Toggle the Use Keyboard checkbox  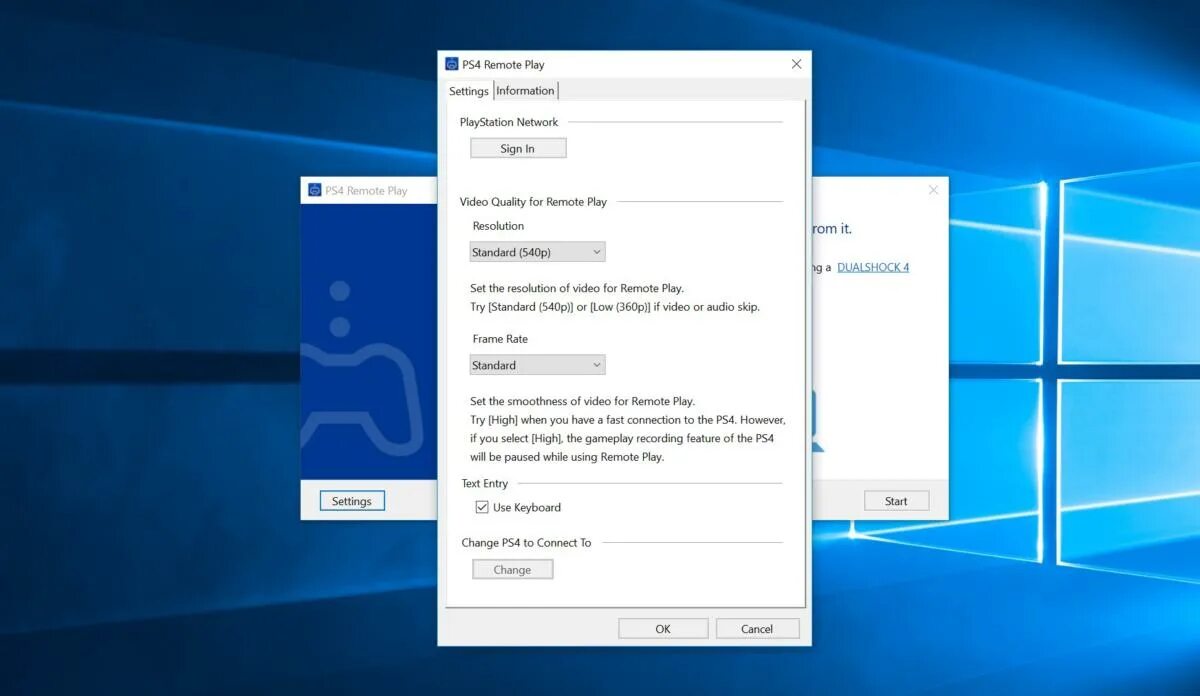tap(482, 507)
